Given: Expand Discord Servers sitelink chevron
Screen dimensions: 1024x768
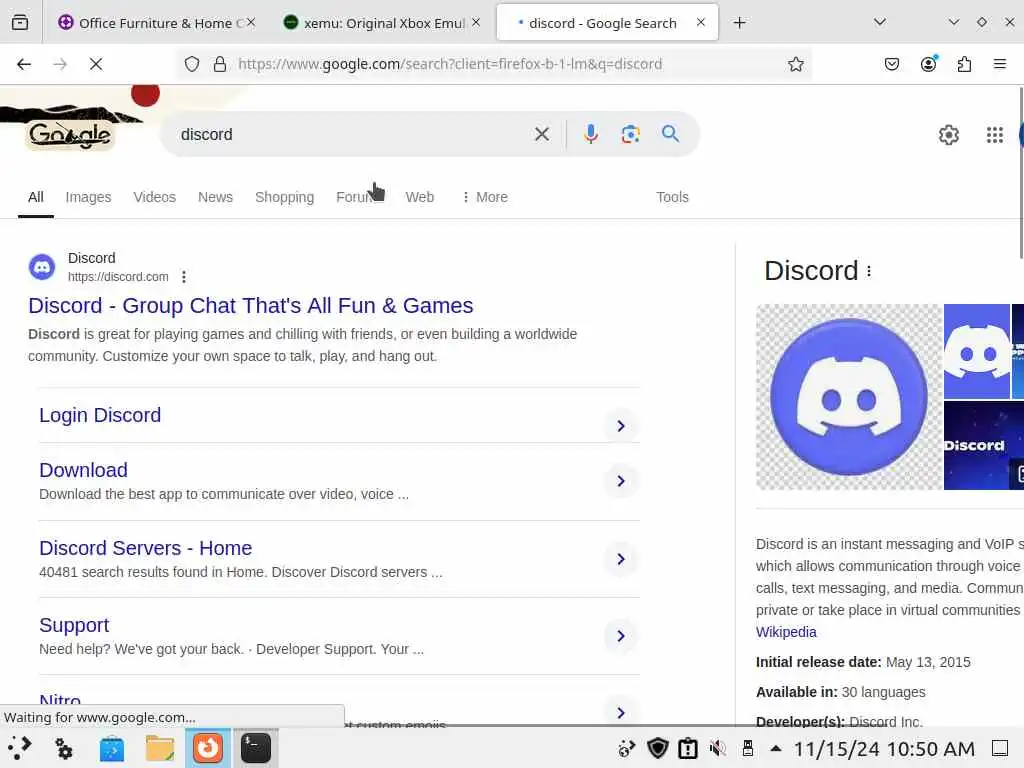Looking at the screenshot, I should click(x=620, y=559).
